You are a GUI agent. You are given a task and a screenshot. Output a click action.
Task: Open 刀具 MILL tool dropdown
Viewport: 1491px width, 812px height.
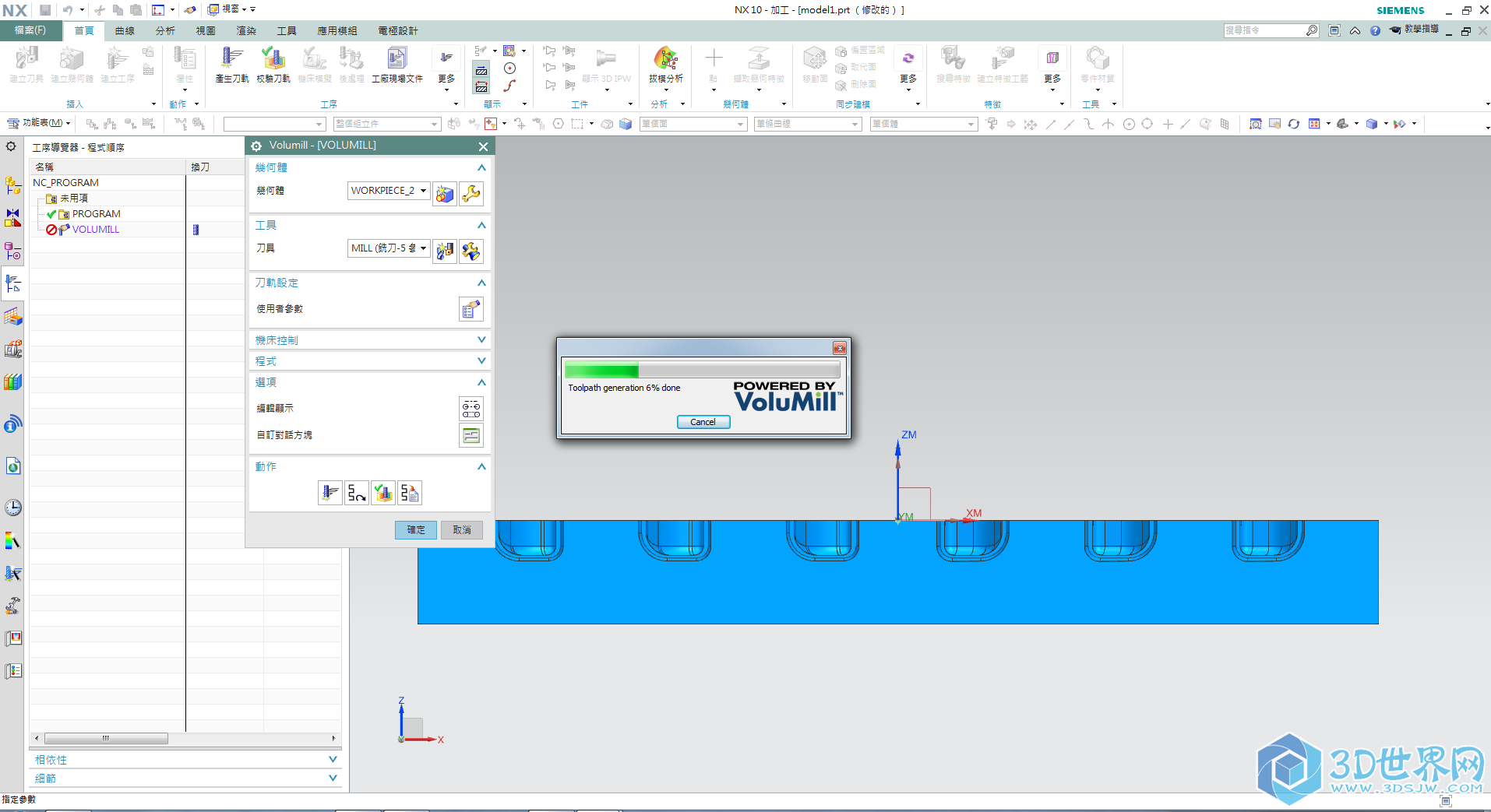point(389,248)
